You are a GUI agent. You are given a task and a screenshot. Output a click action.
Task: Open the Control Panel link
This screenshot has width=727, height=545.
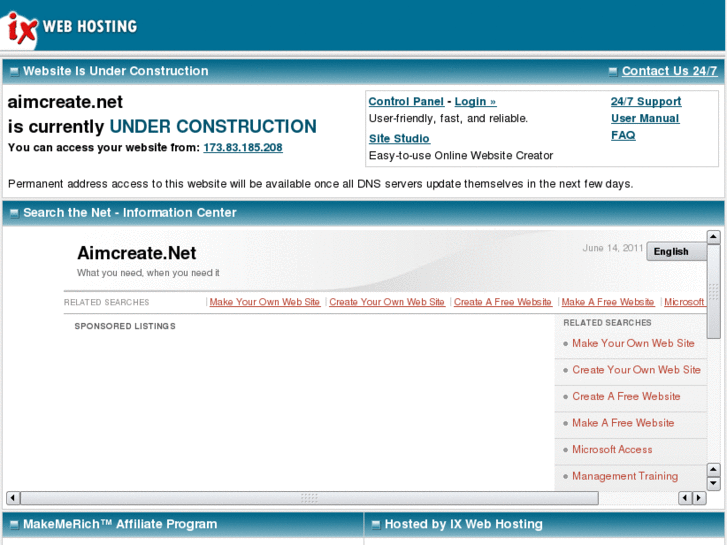406,102
